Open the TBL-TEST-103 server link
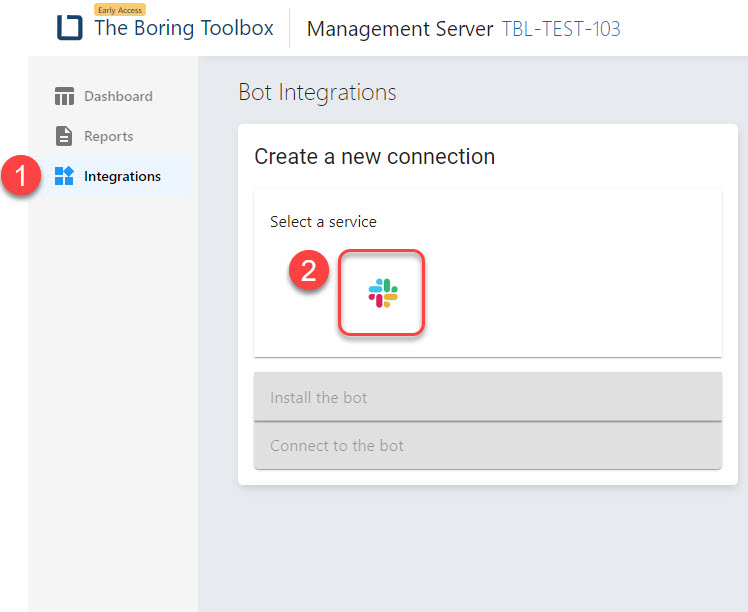Viewport: 748px width, 612px height. tap(561, 29)
